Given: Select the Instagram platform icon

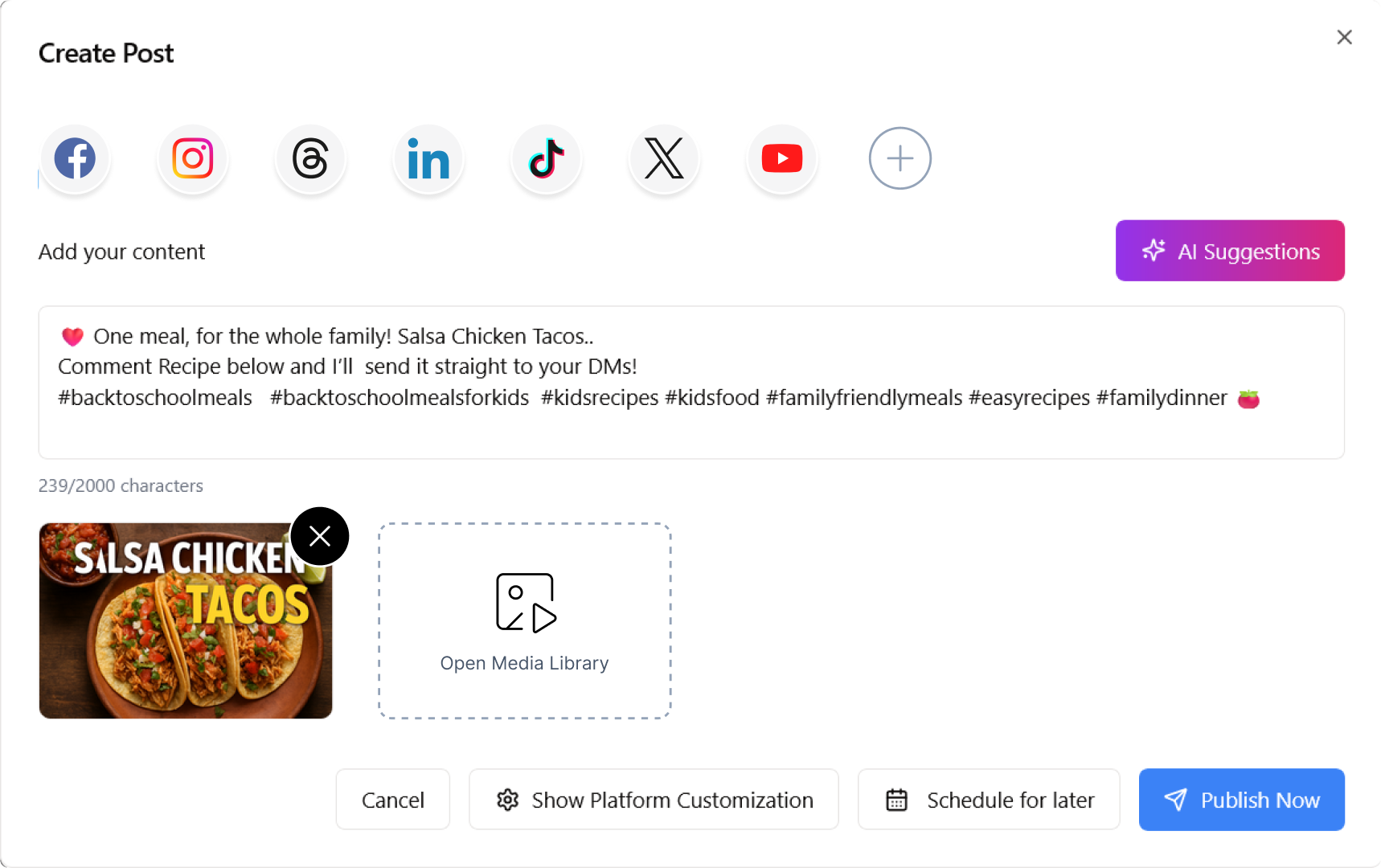Looking at the screenshot, I should [x=192, y=158].
